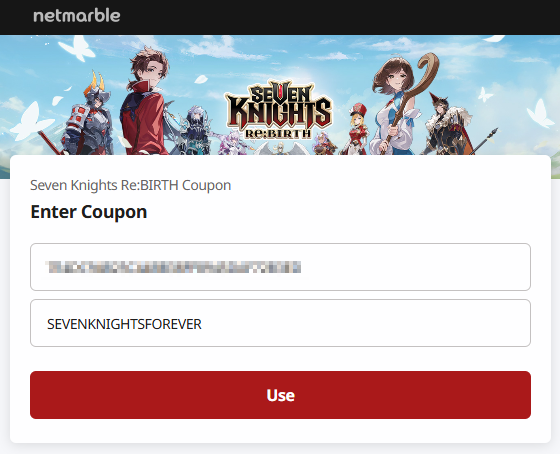Image resolution: width=560 pixels, height=454 pixels.
Task: Click the red-coated brown-haired hero in banner
Action: click(145, 102)
